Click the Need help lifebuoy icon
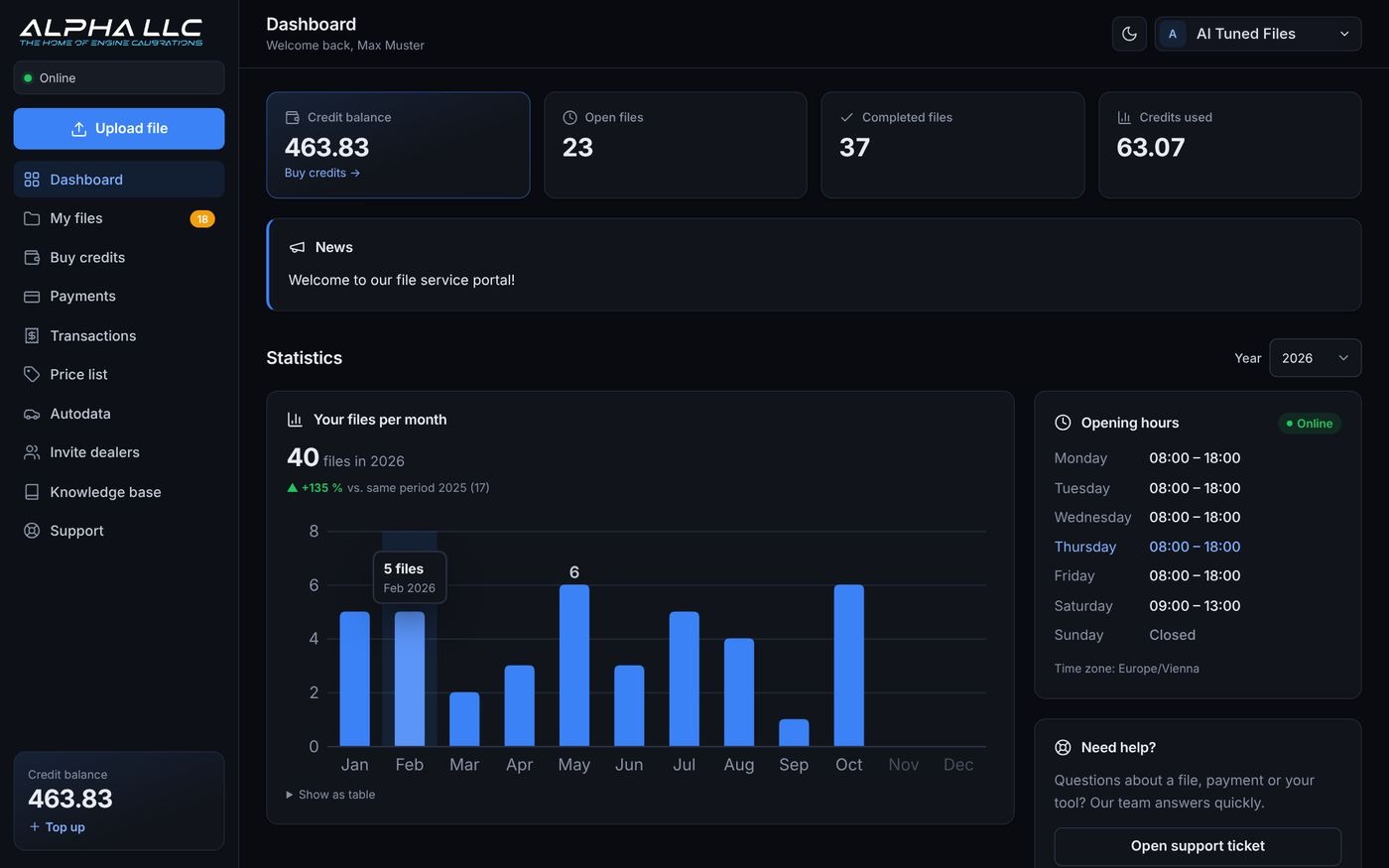This screenshot has width=1389, height=868. pos(1063,748)
